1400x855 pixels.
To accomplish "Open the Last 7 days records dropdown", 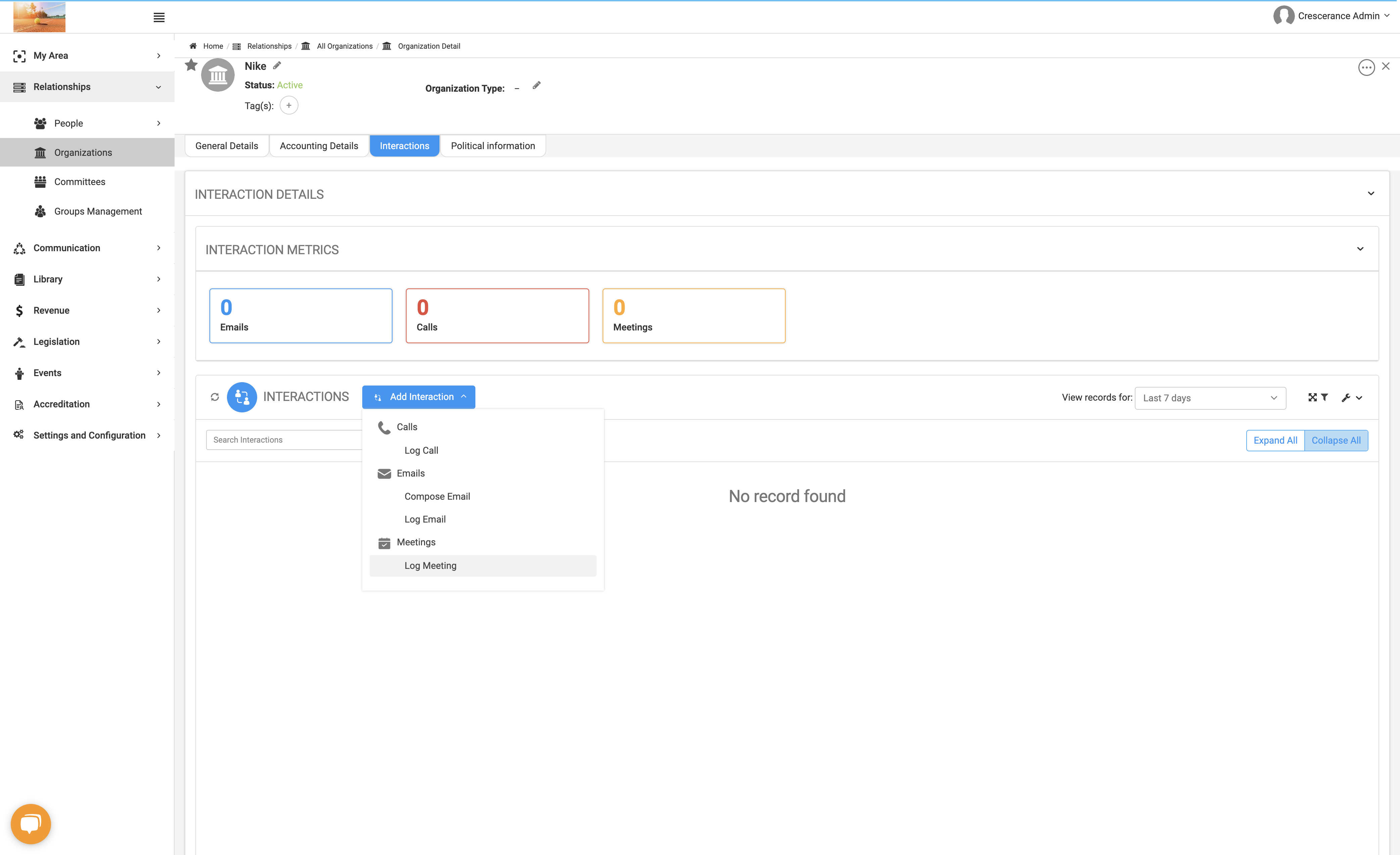I will [x=1210, y=398].
